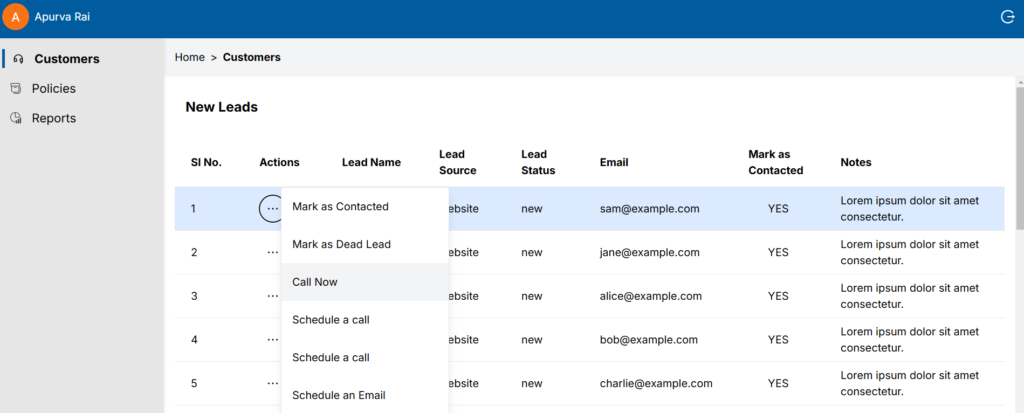Select Call Now in the actions menu
Screen dimensions: 1024x413
(x=315, y=282)
